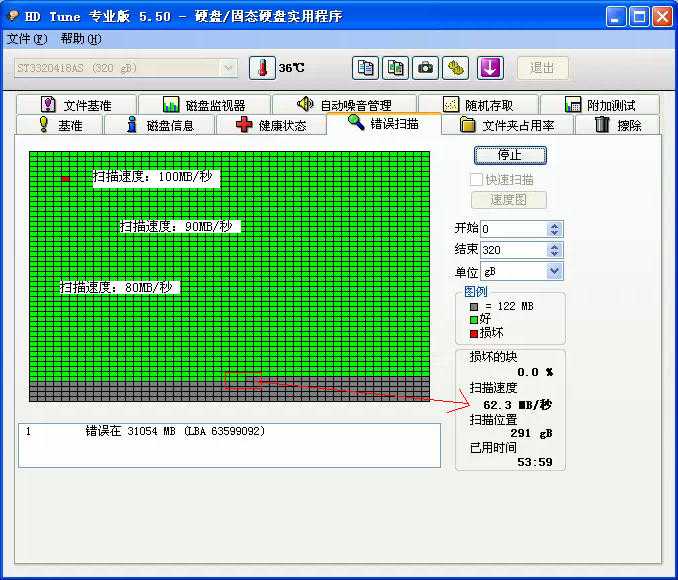Click the red damaged block in scan grid

pyautogui.click(x=66, y=178)
